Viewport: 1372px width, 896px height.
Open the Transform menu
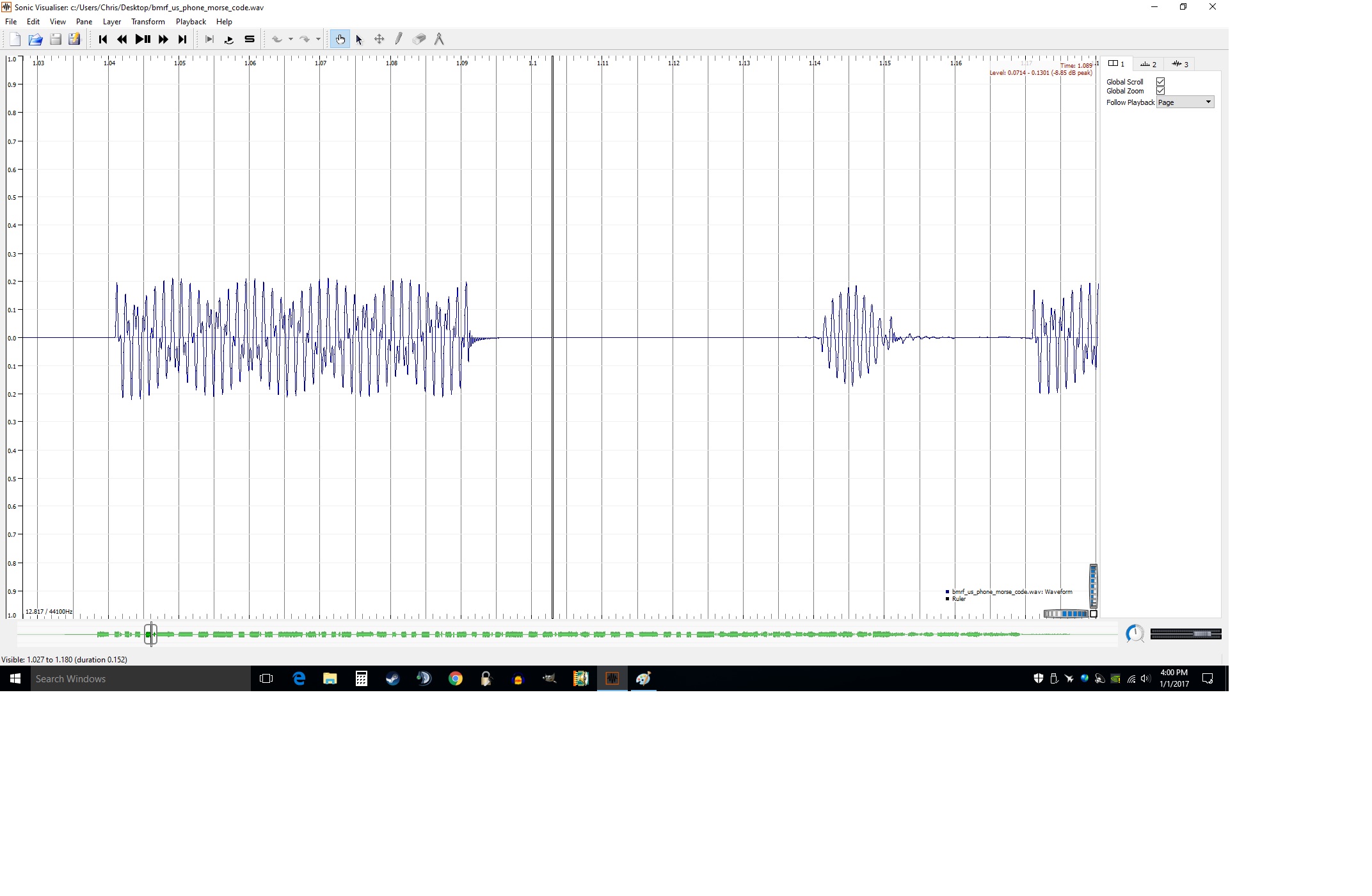(148, 22)
